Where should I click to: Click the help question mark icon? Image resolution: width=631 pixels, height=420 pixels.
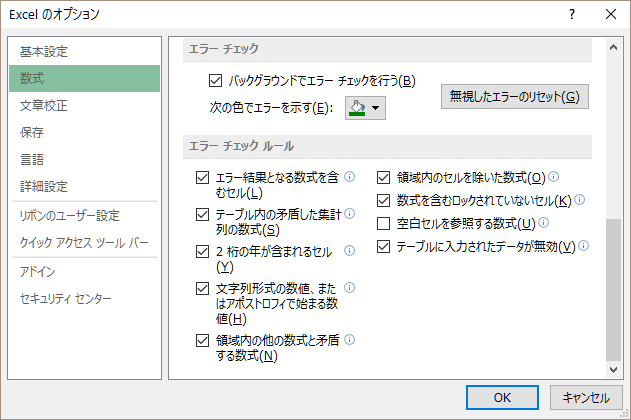tap(572, 14)
